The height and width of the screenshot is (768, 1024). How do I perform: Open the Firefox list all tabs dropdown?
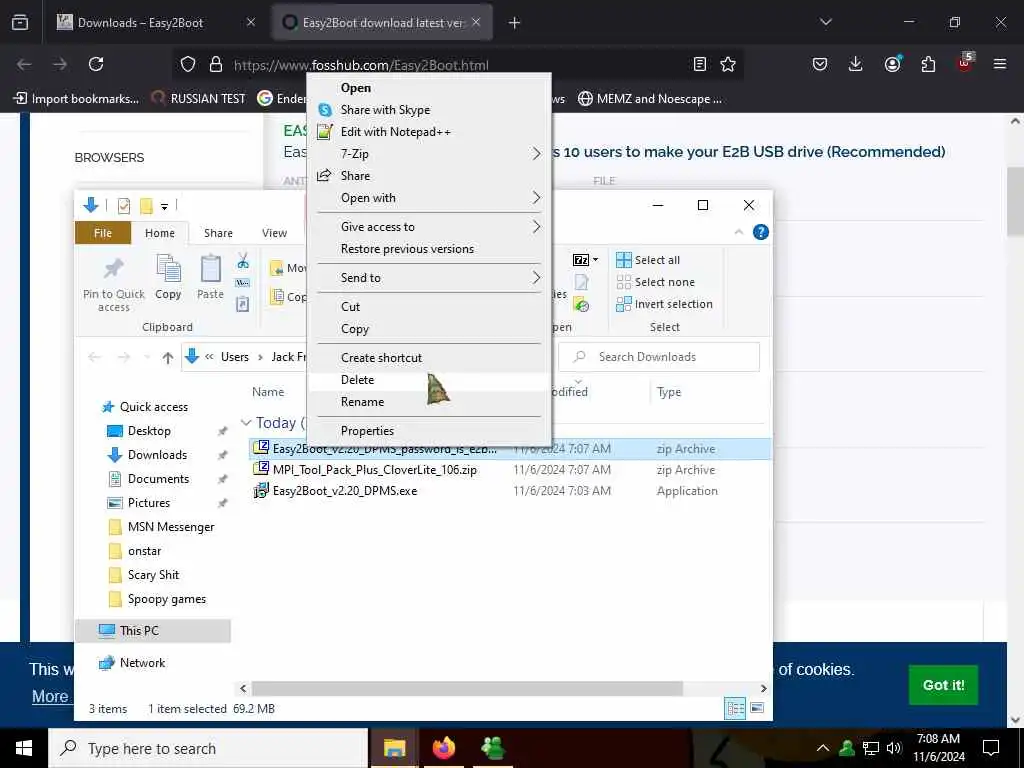(825, 22)
